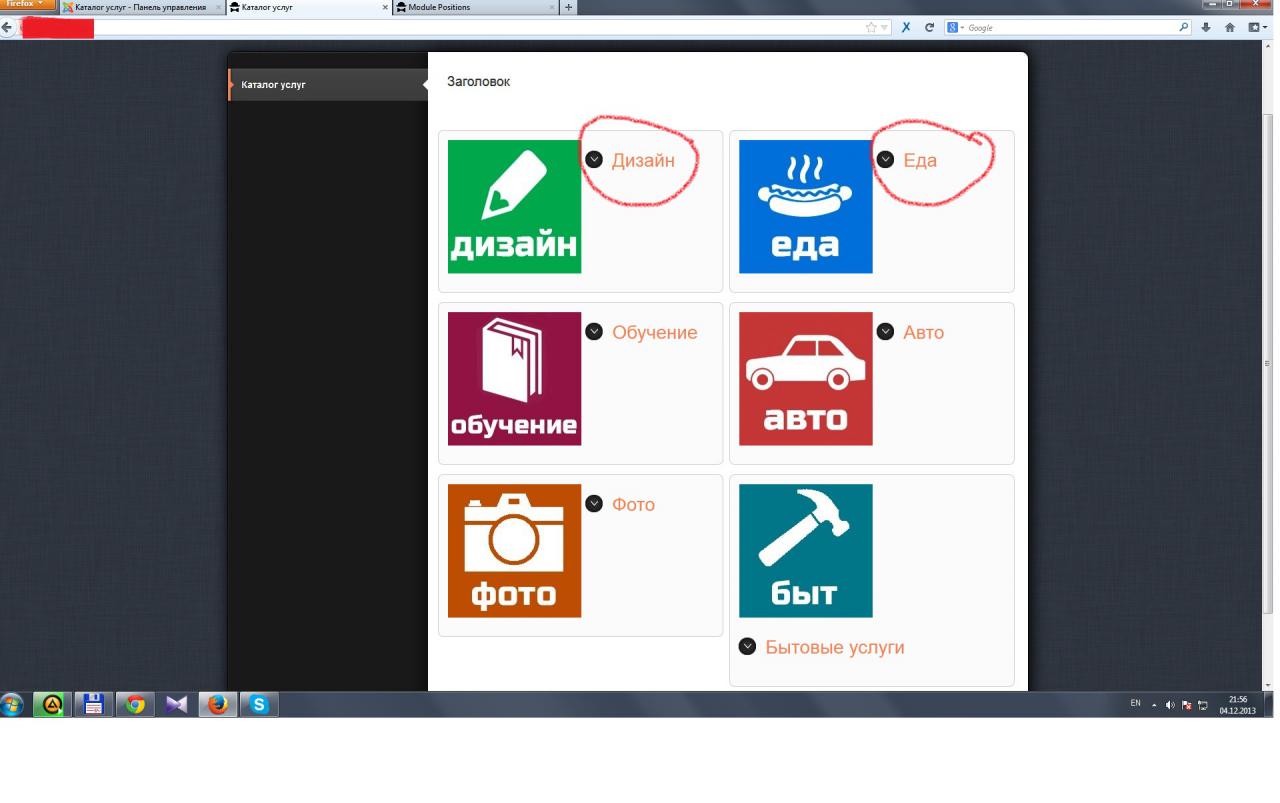
Task: Expand the arrow next to Дизайн
Action: pyautogui.click(x=594, y=159)
